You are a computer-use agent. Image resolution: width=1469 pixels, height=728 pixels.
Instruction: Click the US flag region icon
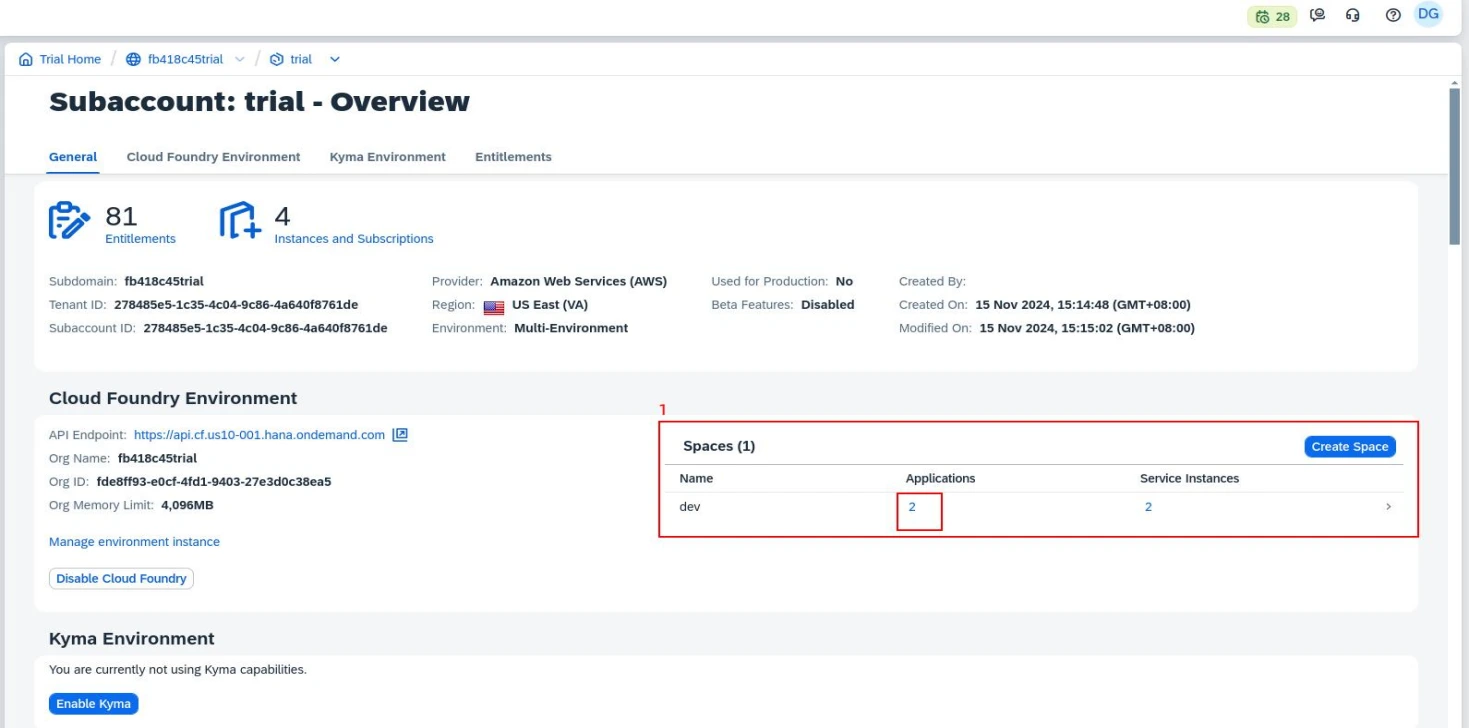tap(494, 307)
